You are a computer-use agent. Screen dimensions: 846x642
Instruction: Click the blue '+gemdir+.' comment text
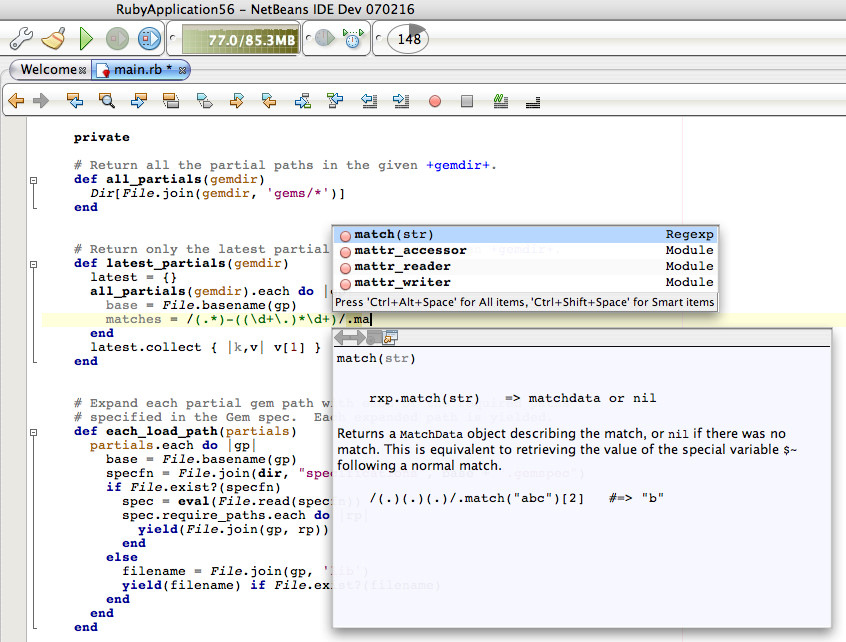461,165
